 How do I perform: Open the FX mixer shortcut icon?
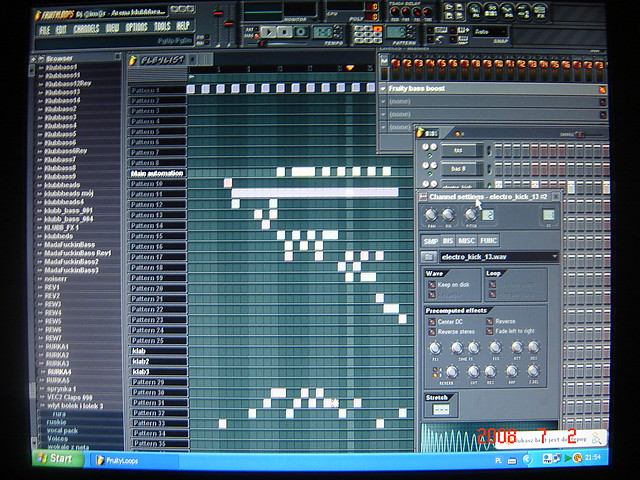[x=540, y=12]
